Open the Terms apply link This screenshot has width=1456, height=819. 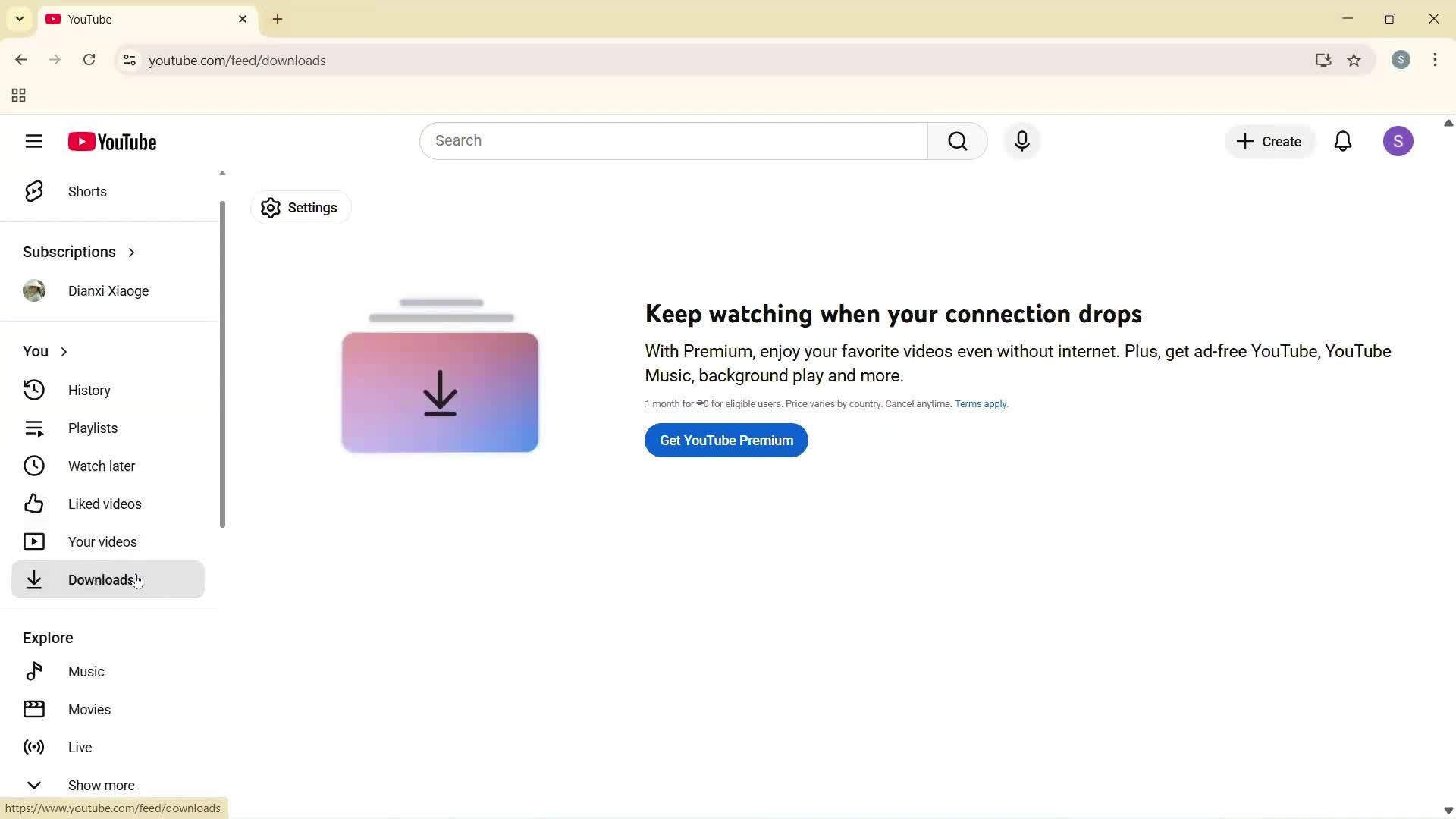pyautogui.click(x=981, y=403)
